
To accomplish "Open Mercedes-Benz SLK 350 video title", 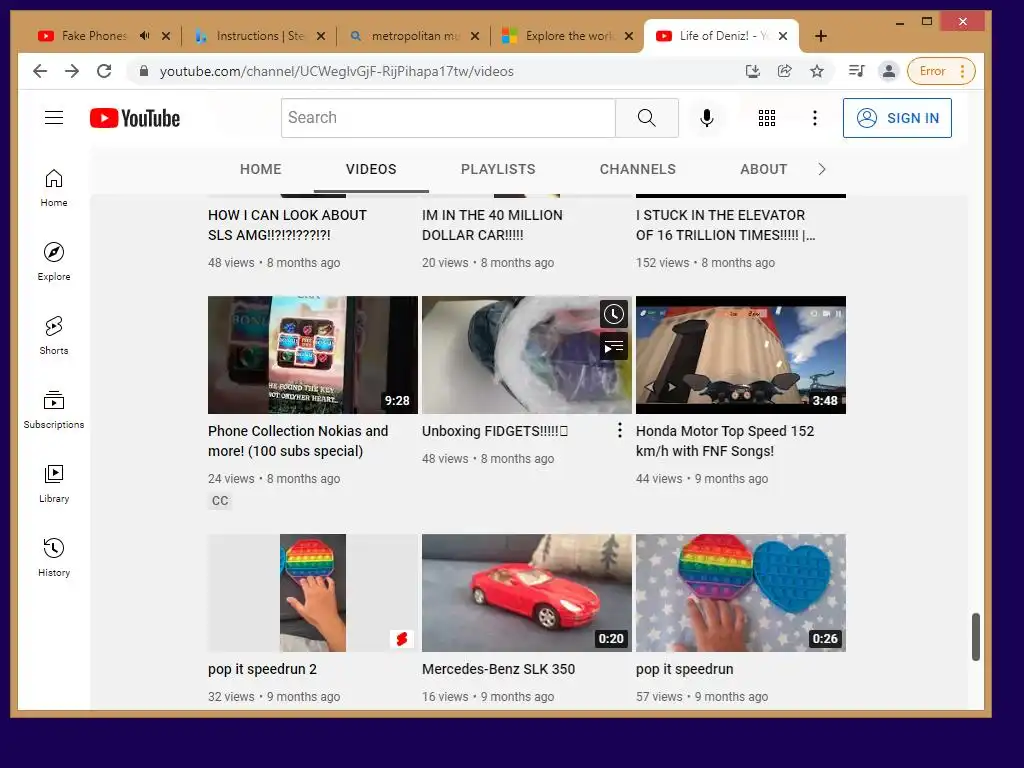I will tap(498, 669).
